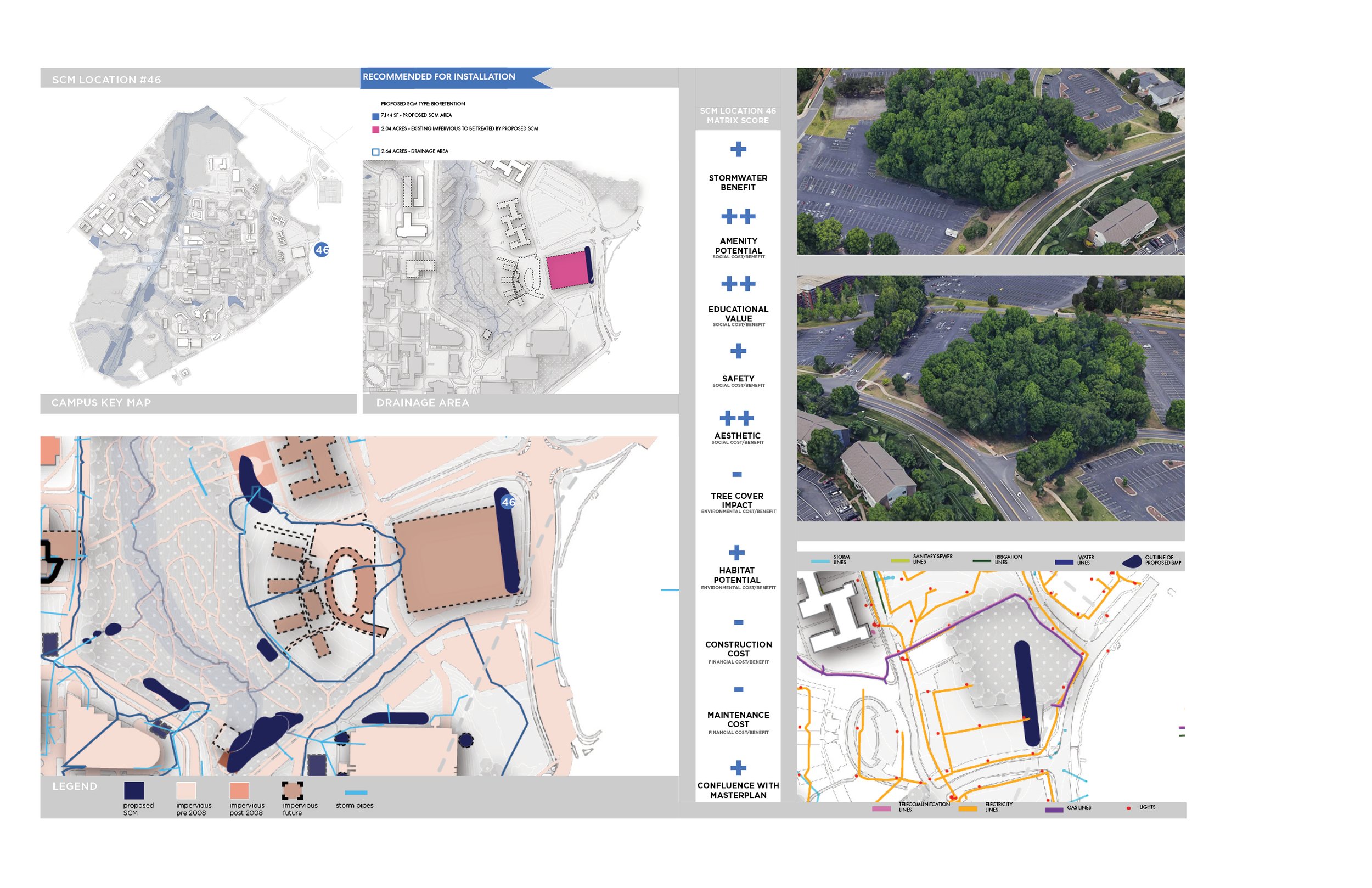Screen dimensions: 1372x888
Task: Click the 46 marker on campus key map
Action: tap(322, 250)
